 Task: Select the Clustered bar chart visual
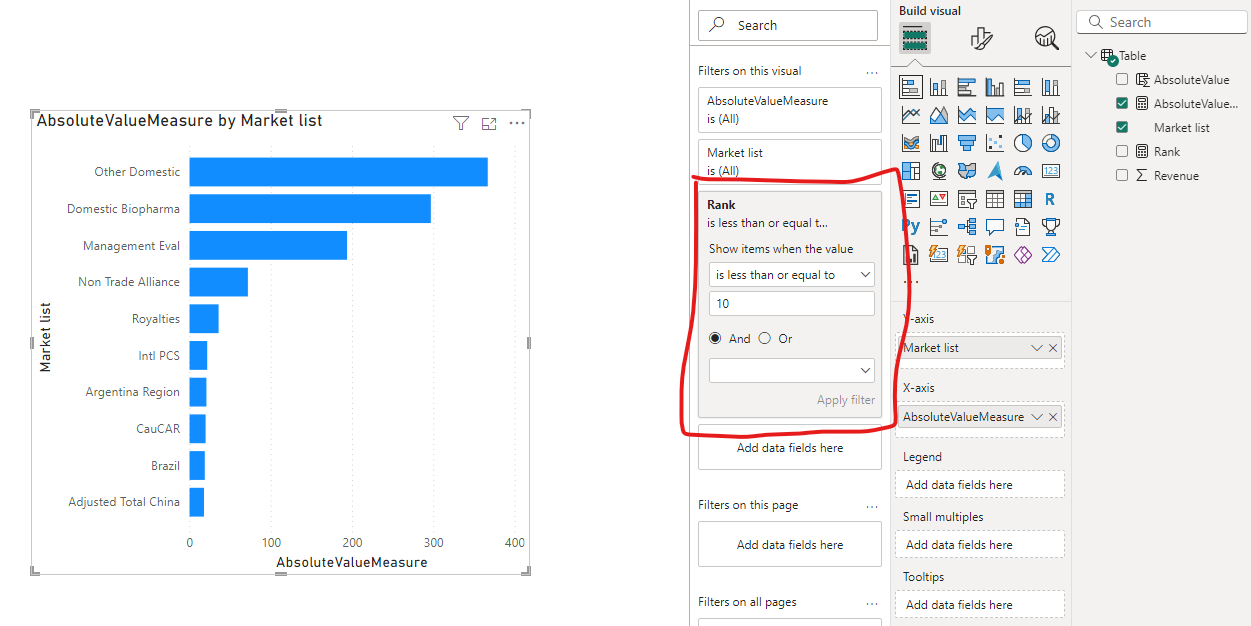[x=966, y=87]
